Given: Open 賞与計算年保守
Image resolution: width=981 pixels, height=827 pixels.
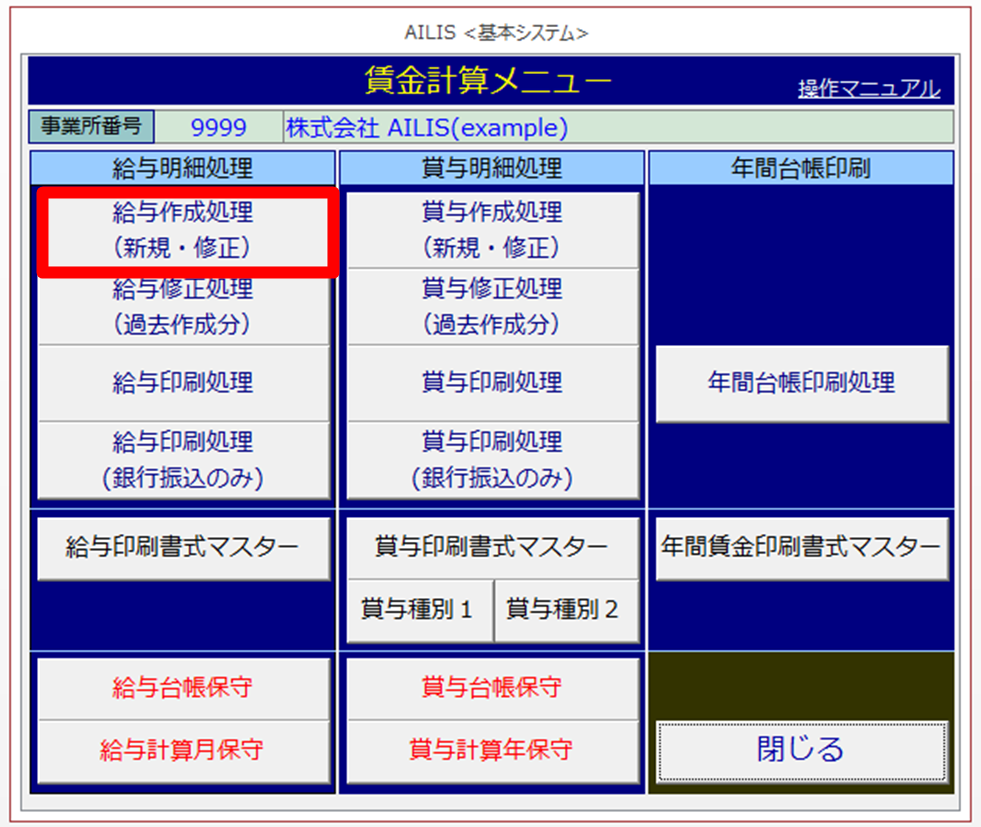Looking at the screenshot, I should [x=492, y=751].
